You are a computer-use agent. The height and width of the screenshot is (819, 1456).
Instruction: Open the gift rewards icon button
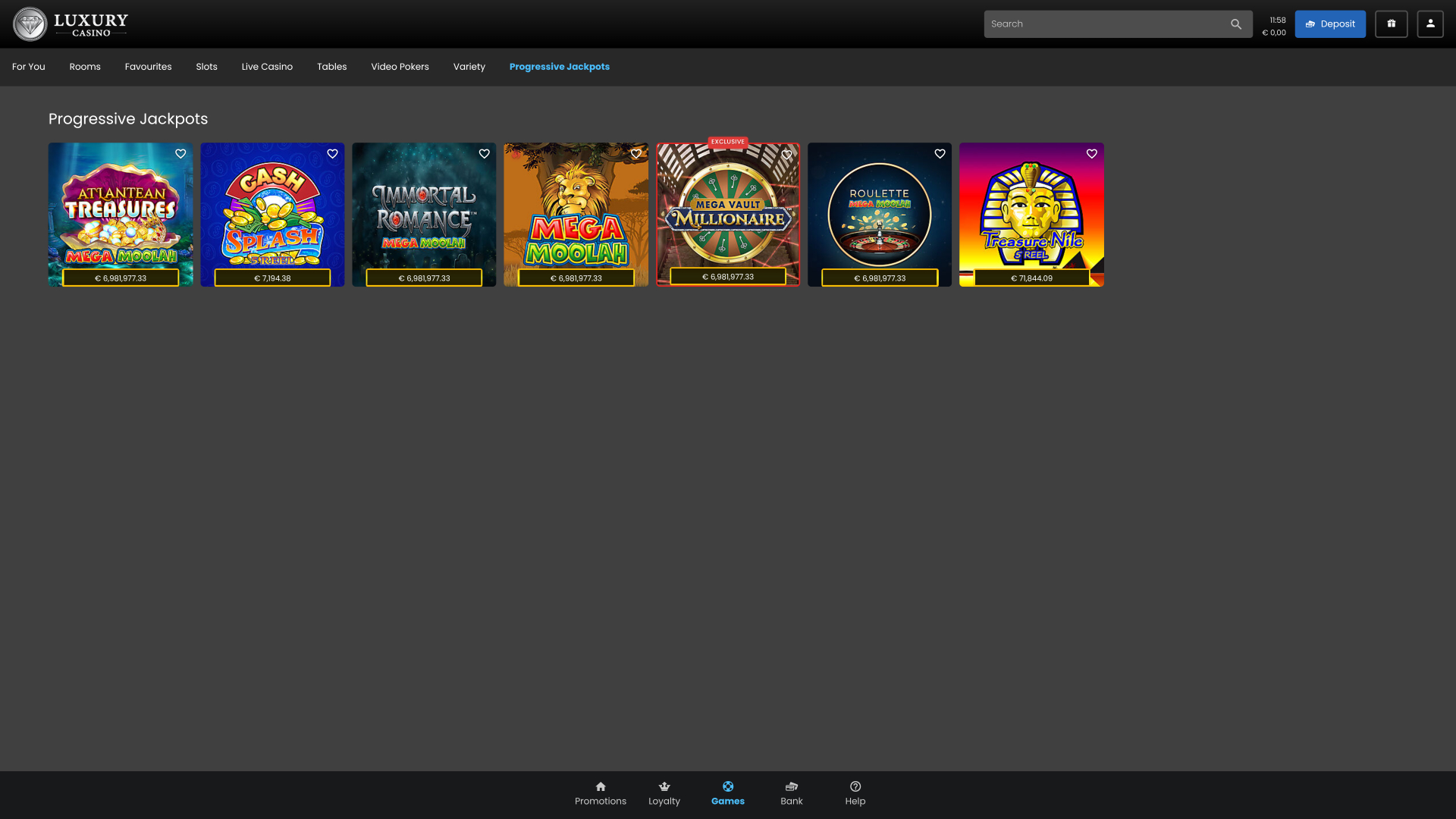(1391, 24)
